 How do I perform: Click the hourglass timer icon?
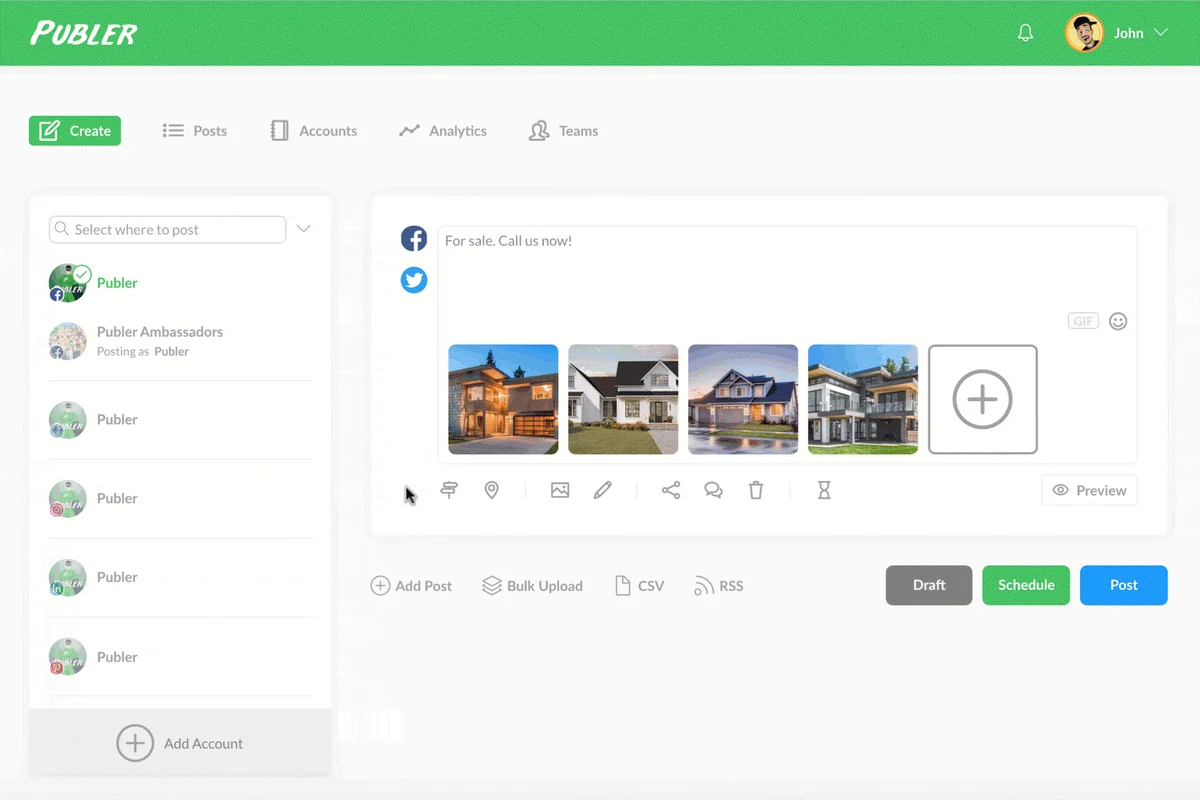click(x=824, y=490)
